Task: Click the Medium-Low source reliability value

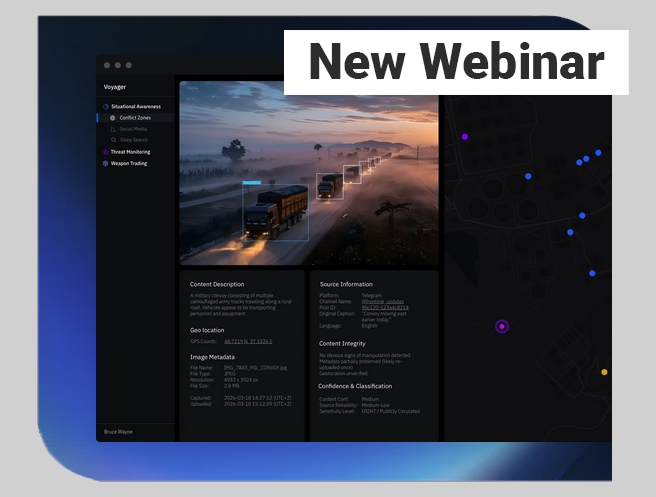Action: 376,405
